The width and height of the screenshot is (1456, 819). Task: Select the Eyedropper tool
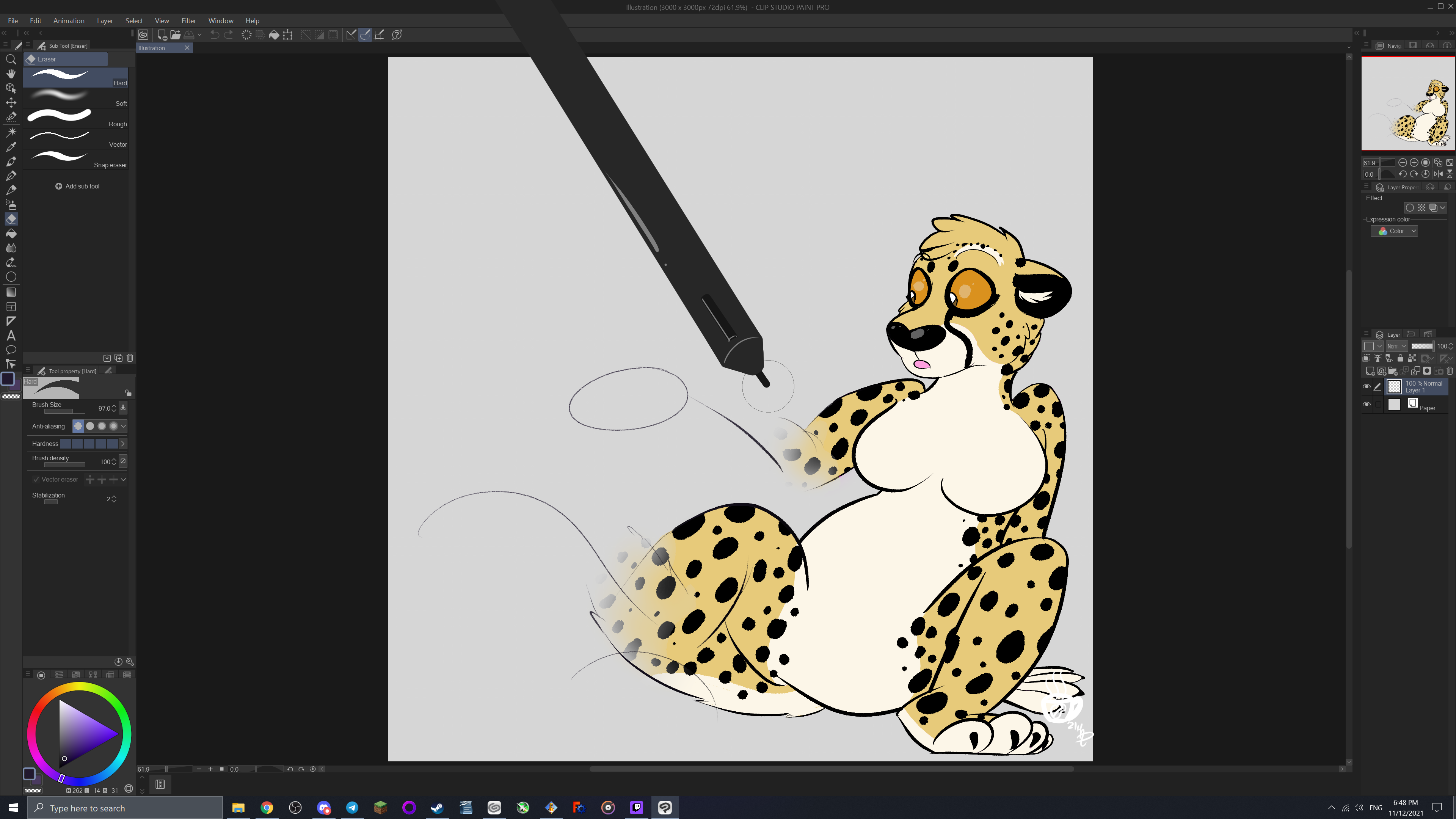11,146
